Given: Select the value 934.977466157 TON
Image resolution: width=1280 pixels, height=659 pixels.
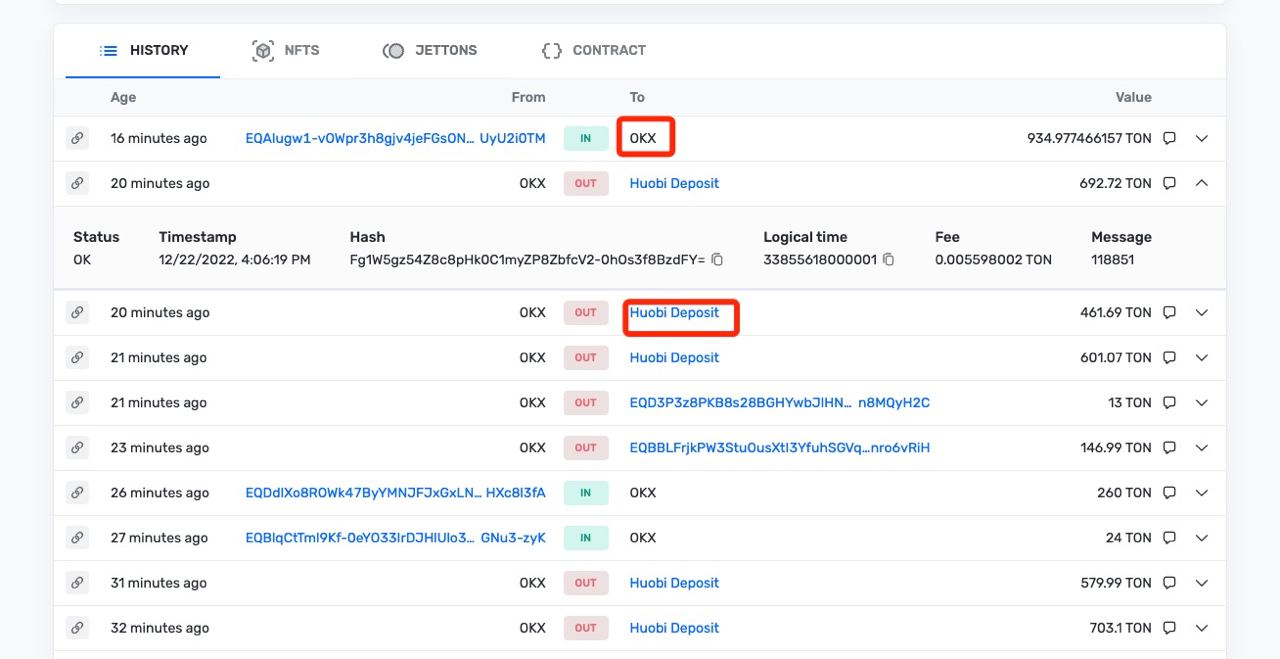Looking at the screenshot, I should [x=1089, y=139].
